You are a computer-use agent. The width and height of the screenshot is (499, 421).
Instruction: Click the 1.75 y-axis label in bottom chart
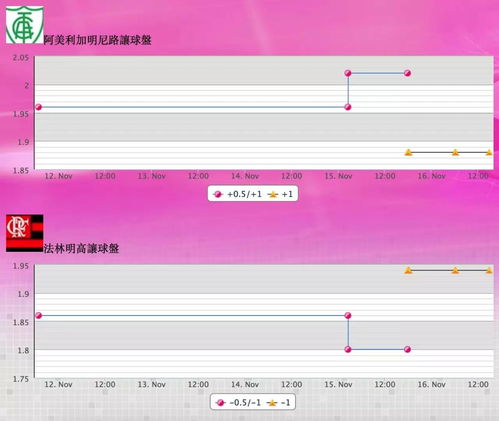coord(21,379)
